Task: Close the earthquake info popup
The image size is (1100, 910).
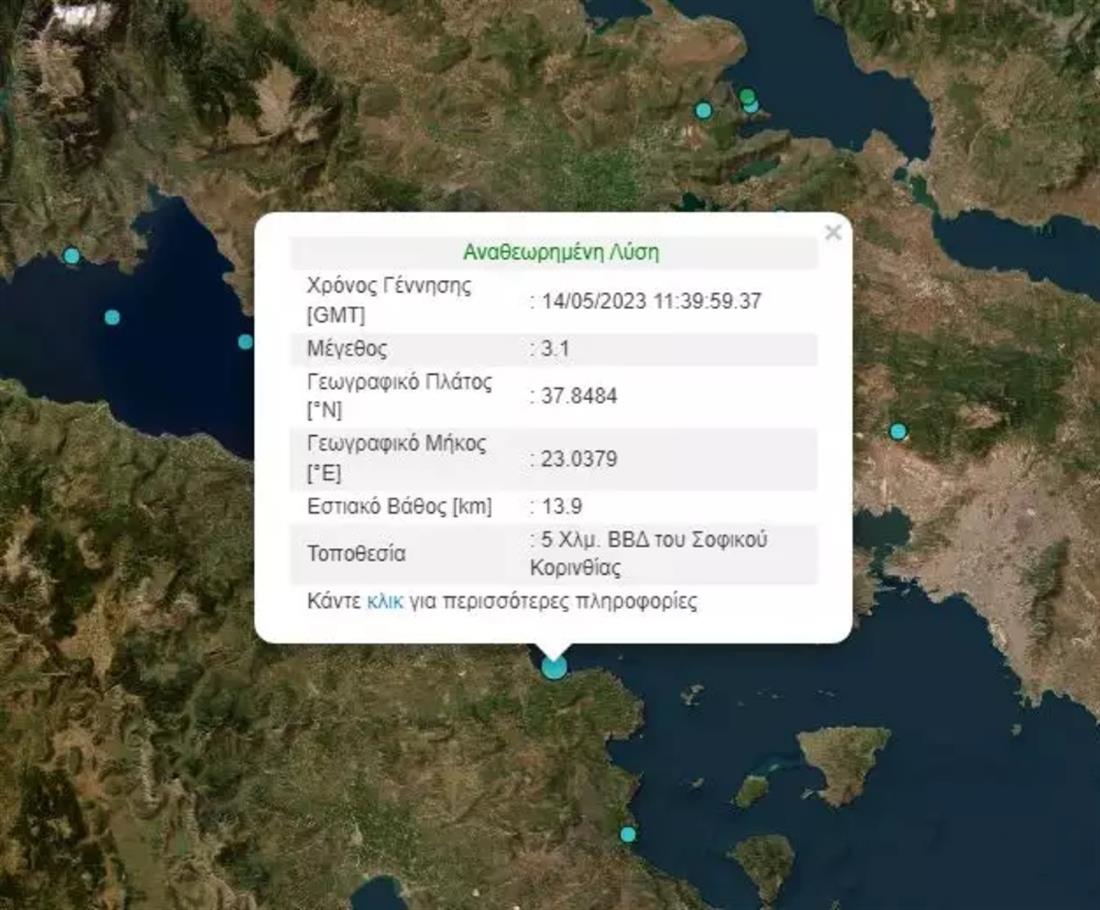Action: 832,233
